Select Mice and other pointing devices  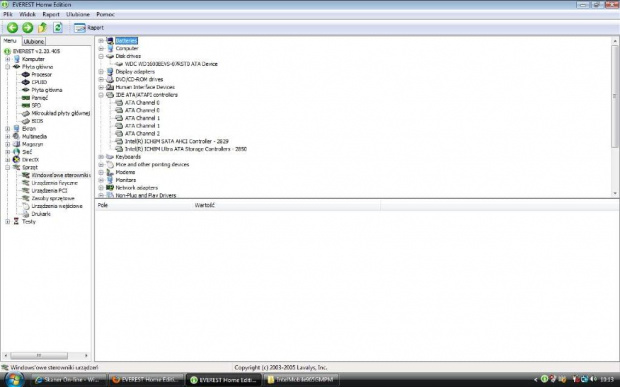pos(152,164)
